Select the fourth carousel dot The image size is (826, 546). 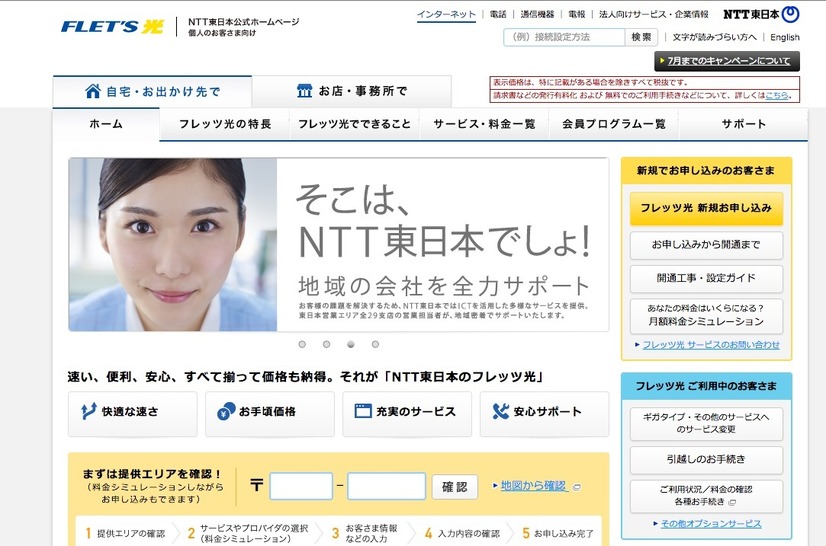(x=375, y=344)
